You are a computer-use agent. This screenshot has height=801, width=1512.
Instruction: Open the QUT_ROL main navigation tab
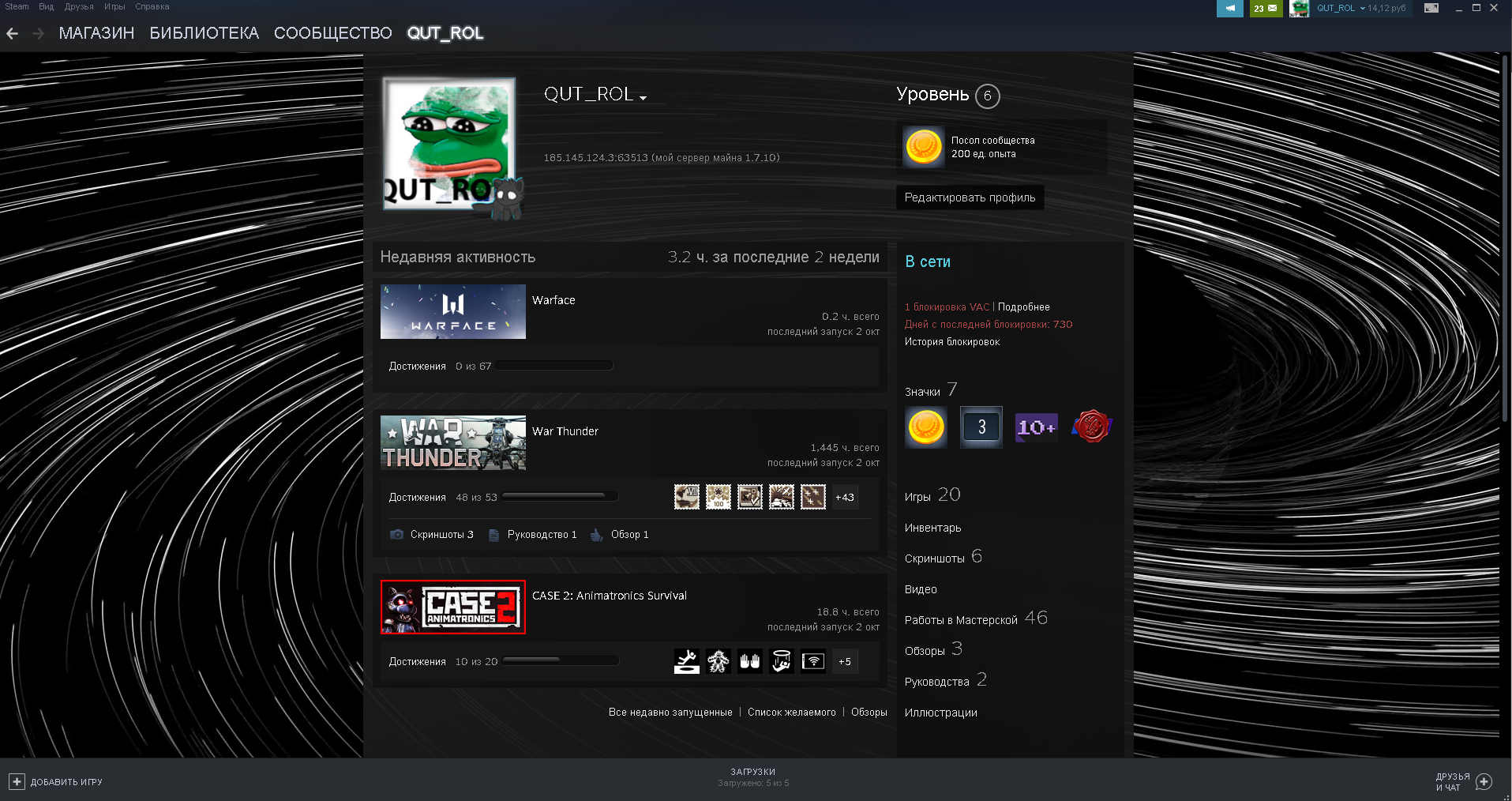tap(445, 33)
